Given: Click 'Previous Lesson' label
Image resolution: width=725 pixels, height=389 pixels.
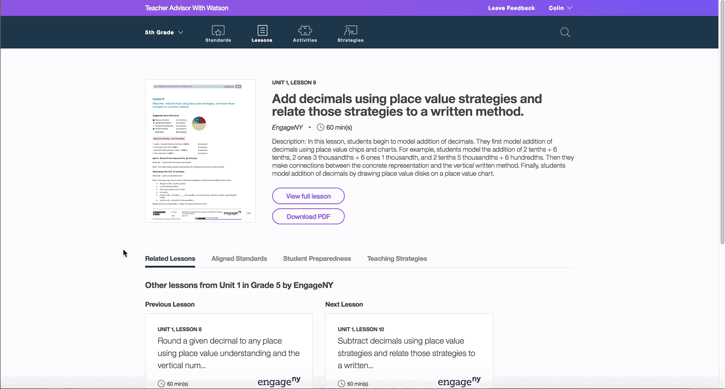Looking at the screenshot, I should tap(170, 304).
